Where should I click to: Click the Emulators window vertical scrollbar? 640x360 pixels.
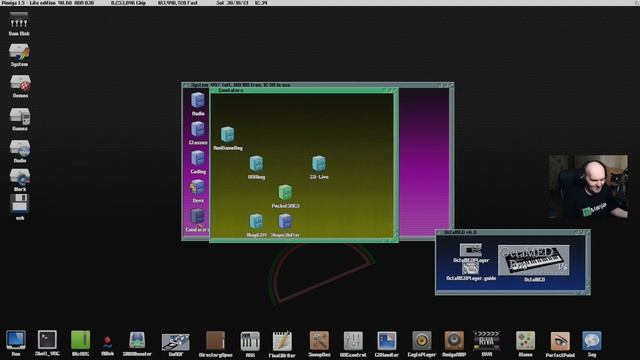pyautogui.click(x=396, y=164)
